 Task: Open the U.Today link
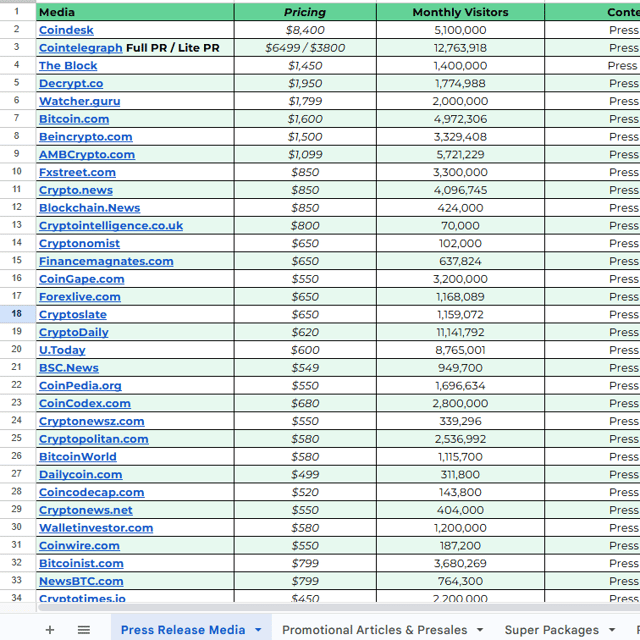(x=62, y=350)
